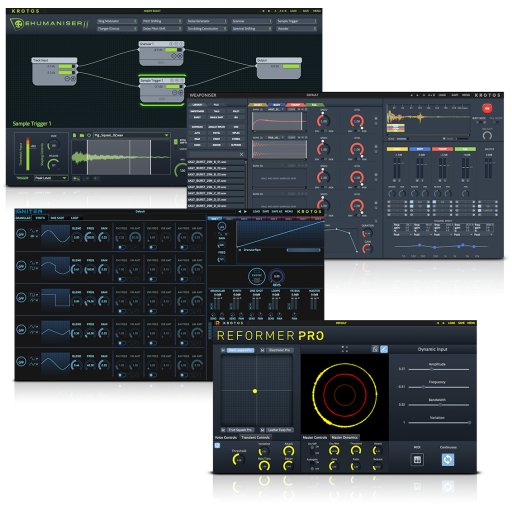This screenshot has width=512, height=512.
Task: Toggle first oscillator ON button in Igniter
Action: click(21, 234)
